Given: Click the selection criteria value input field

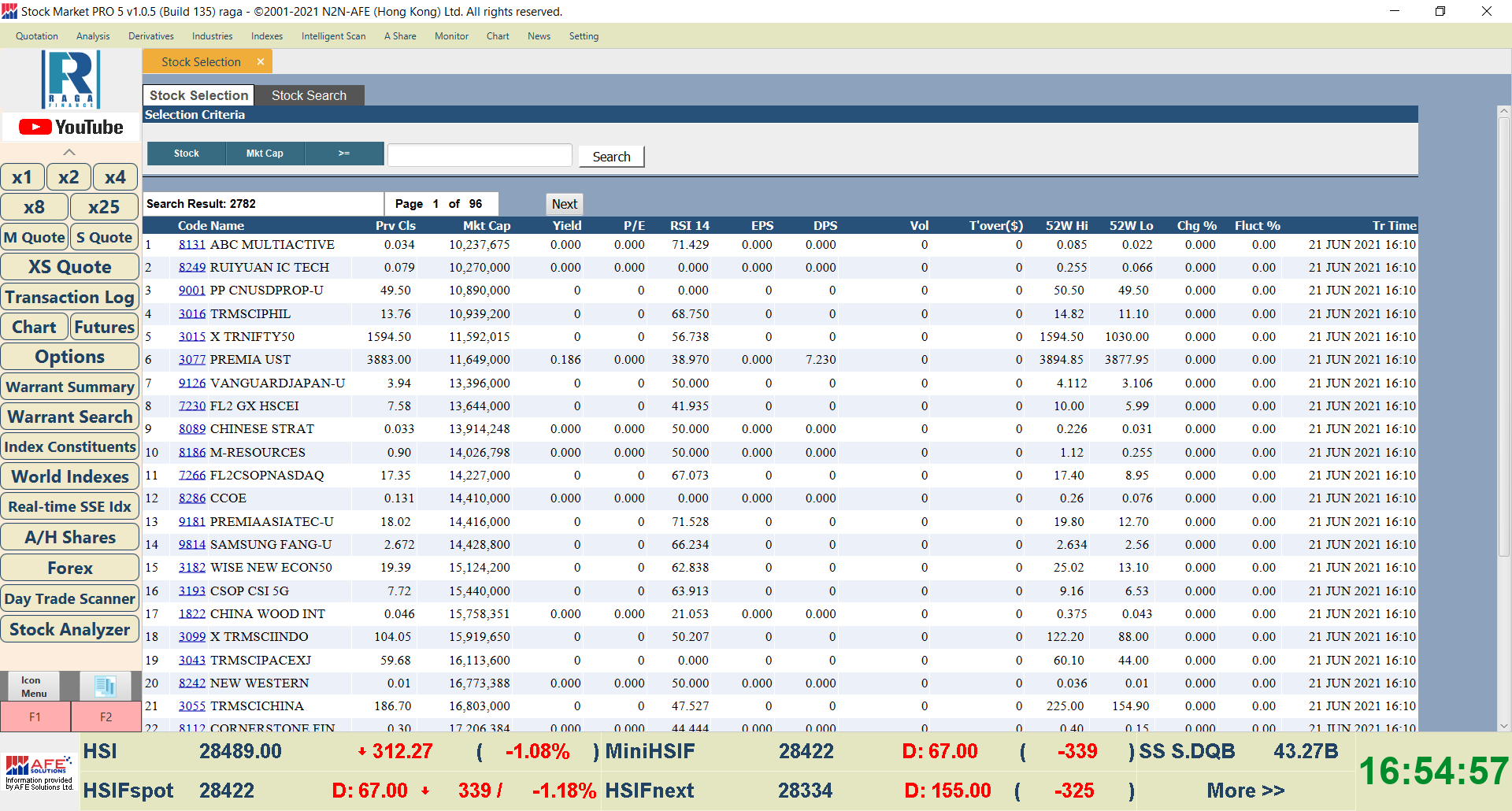Looking at the screenshot, I should pyautogui.click(x=480, y=155).
